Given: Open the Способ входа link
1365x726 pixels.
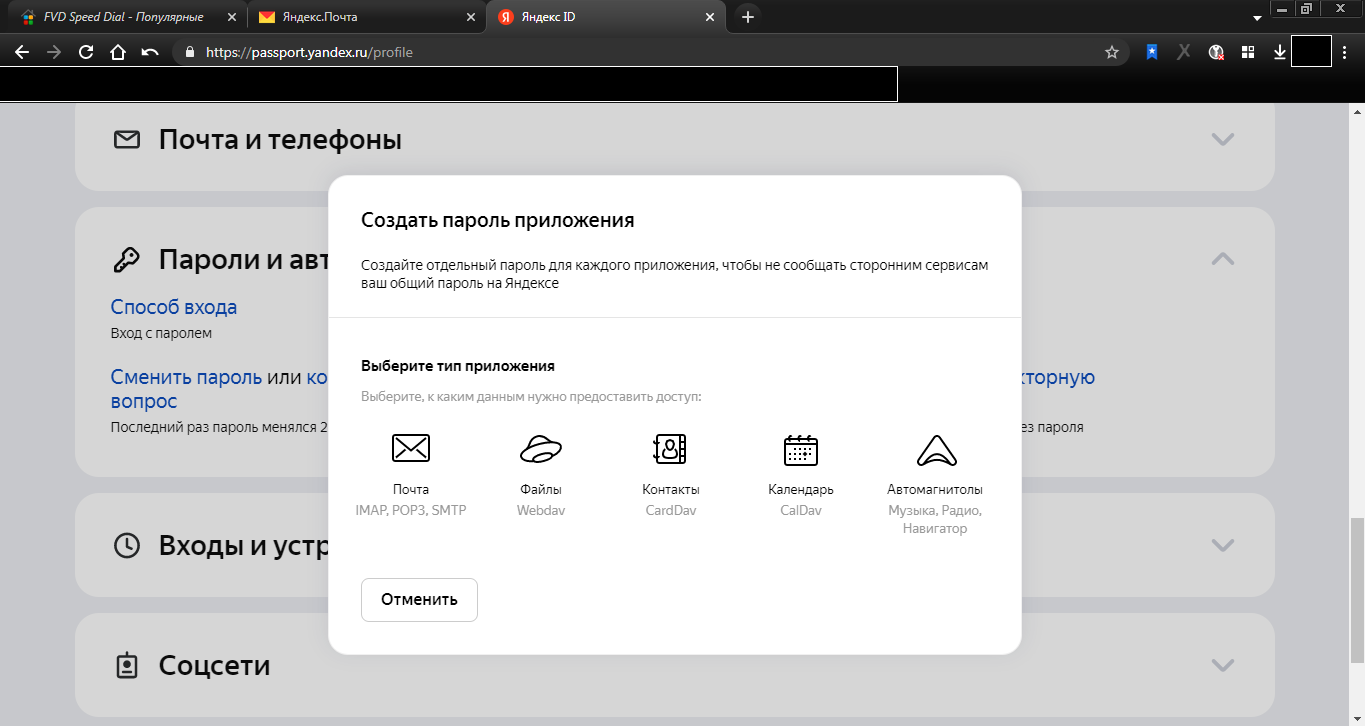Looking at the screenshot, I should tap(173, 307).
